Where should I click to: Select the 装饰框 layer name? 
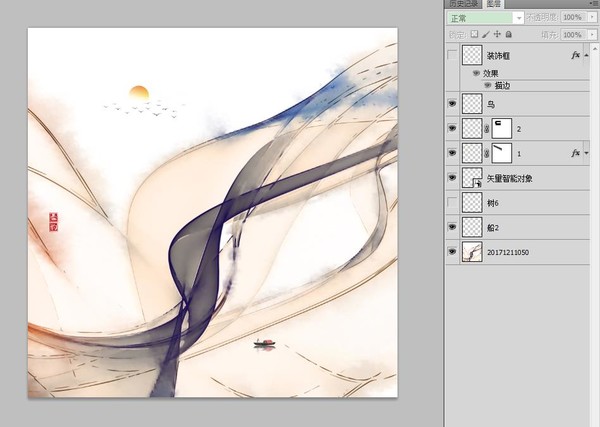[x=499, y=56]
